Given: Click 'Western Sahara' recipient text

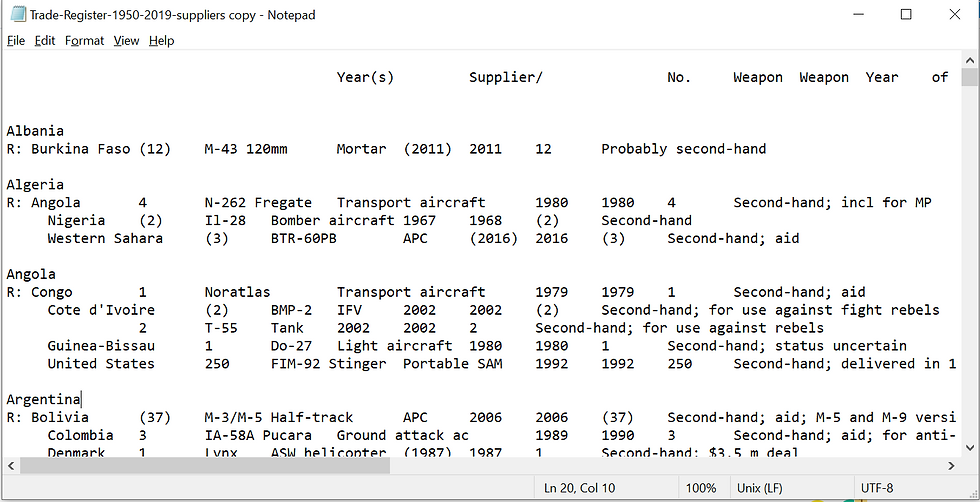Looking at the screenshot, I should coord(105,239).
